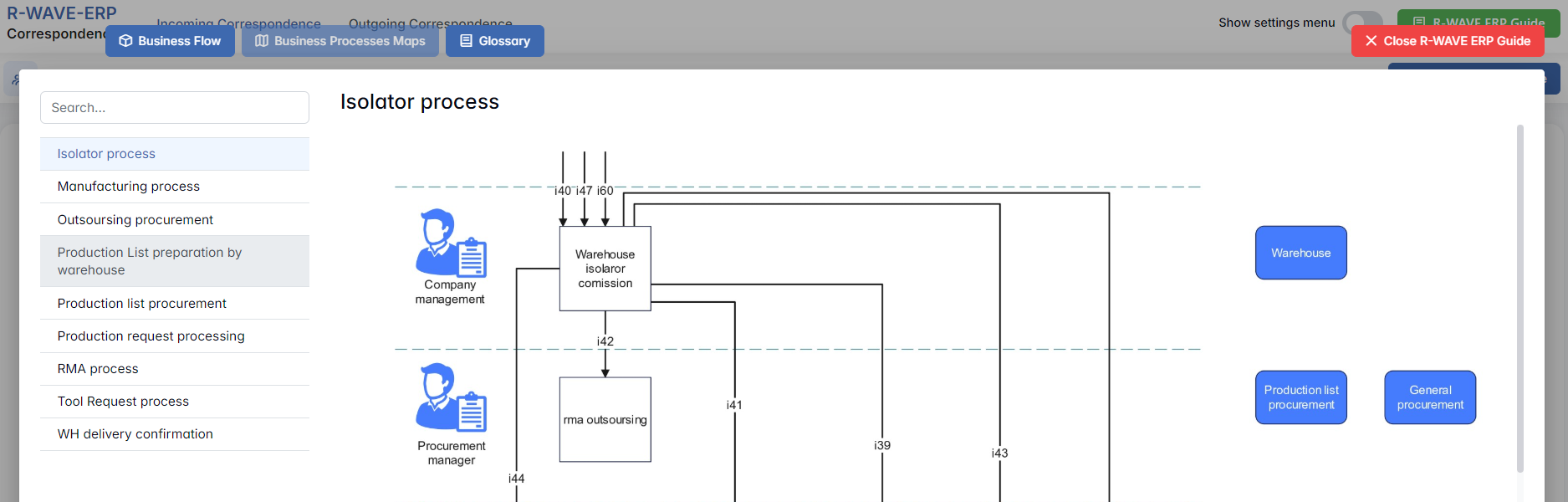Screen dimensions: 1568x502
Task: Close the R-WAVE ERP Guide
Action: 1448,41
